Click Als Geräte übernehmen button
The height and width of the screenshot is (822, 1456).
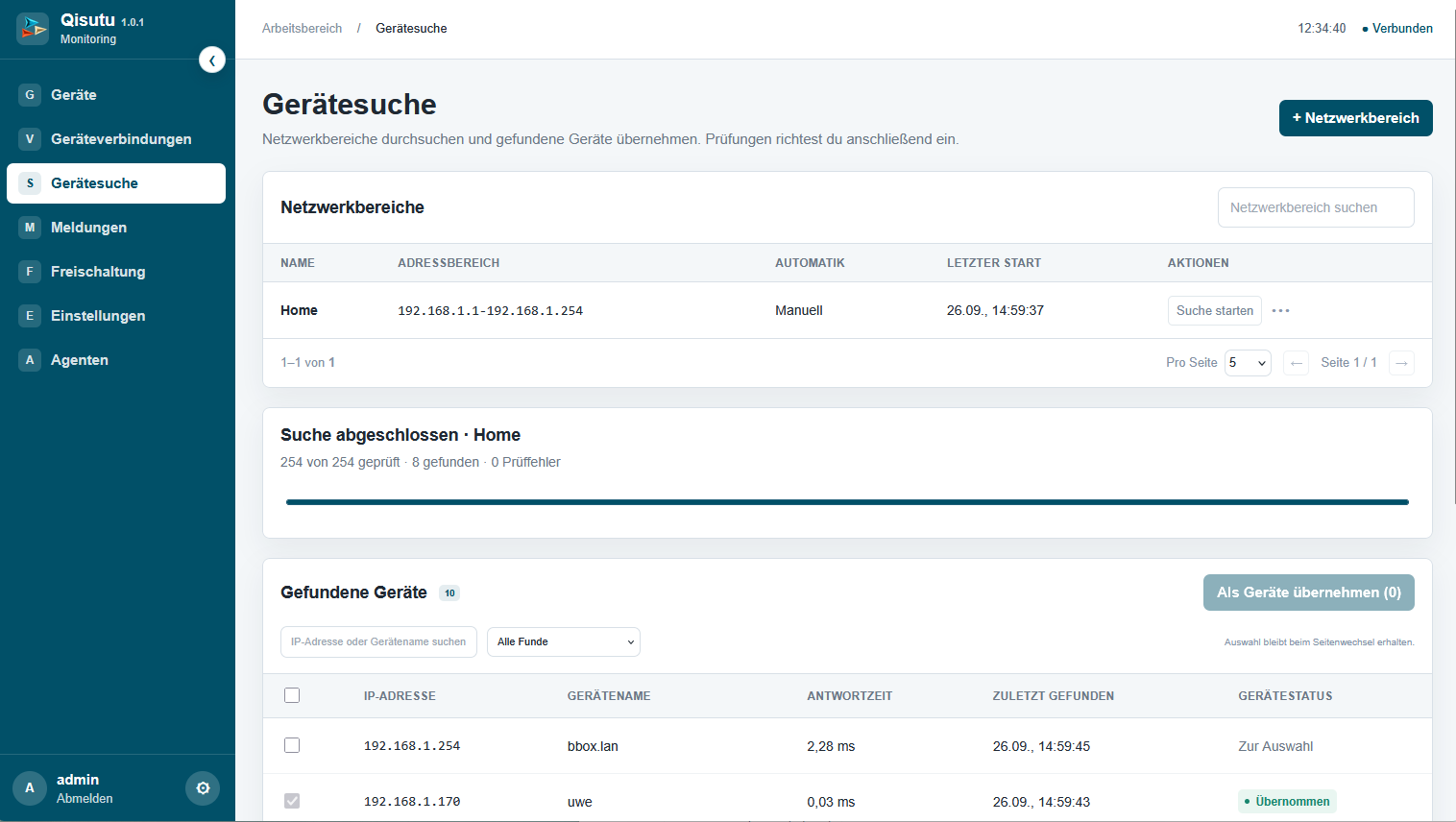[1308, 592]
